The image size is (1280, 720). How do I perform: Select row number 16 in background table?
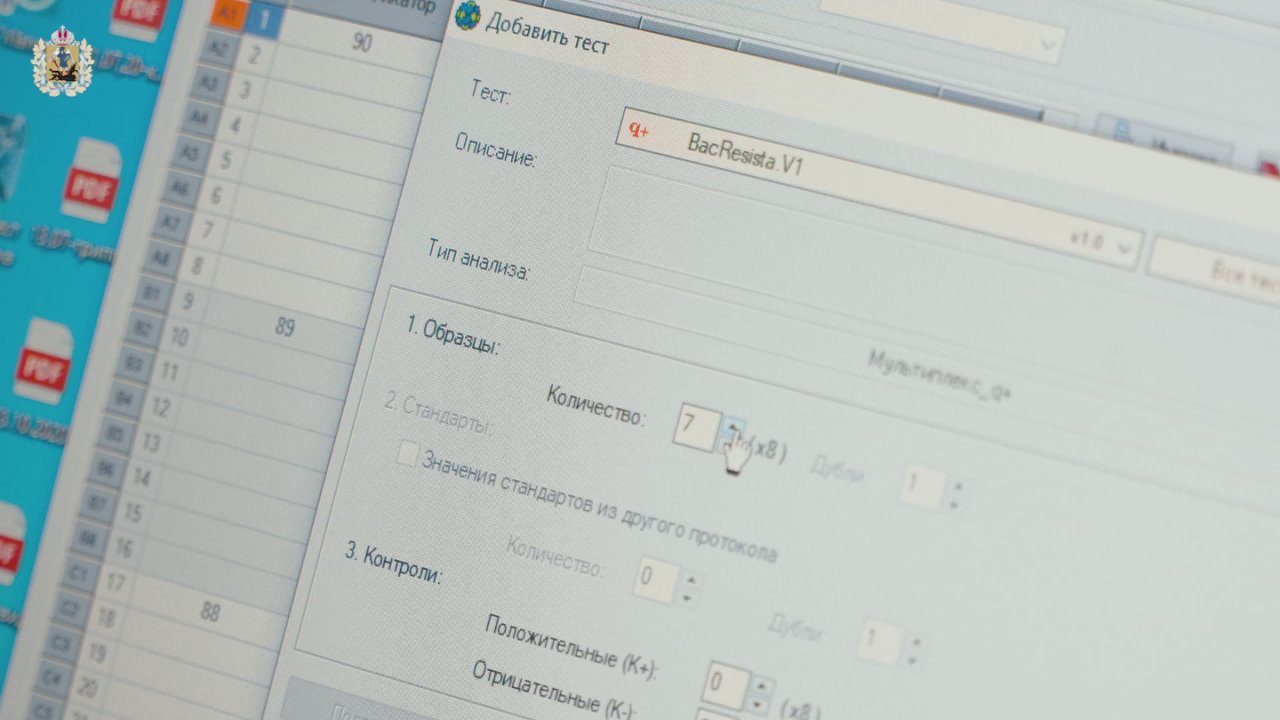pyautogui.click(x=124, y=548)
